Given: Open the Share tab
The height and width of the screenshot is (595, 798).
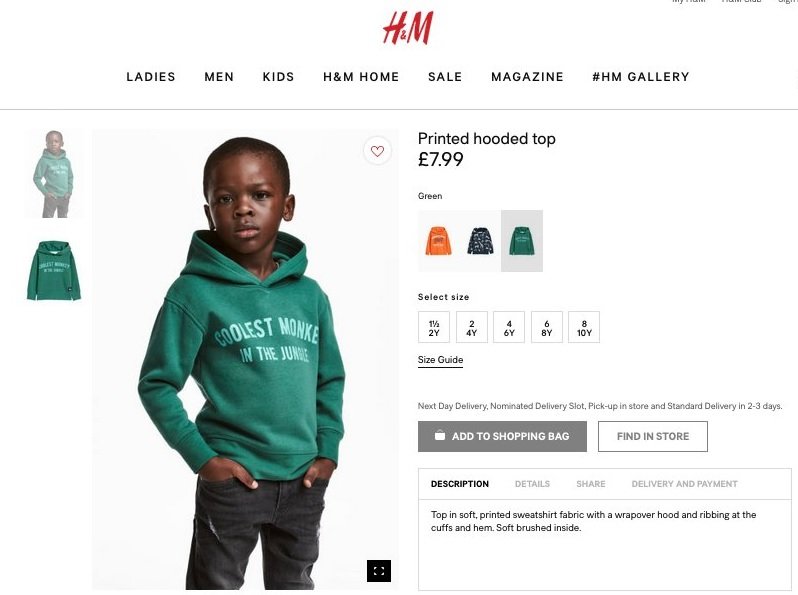Looking at the screenshot, I should [590, 484].
